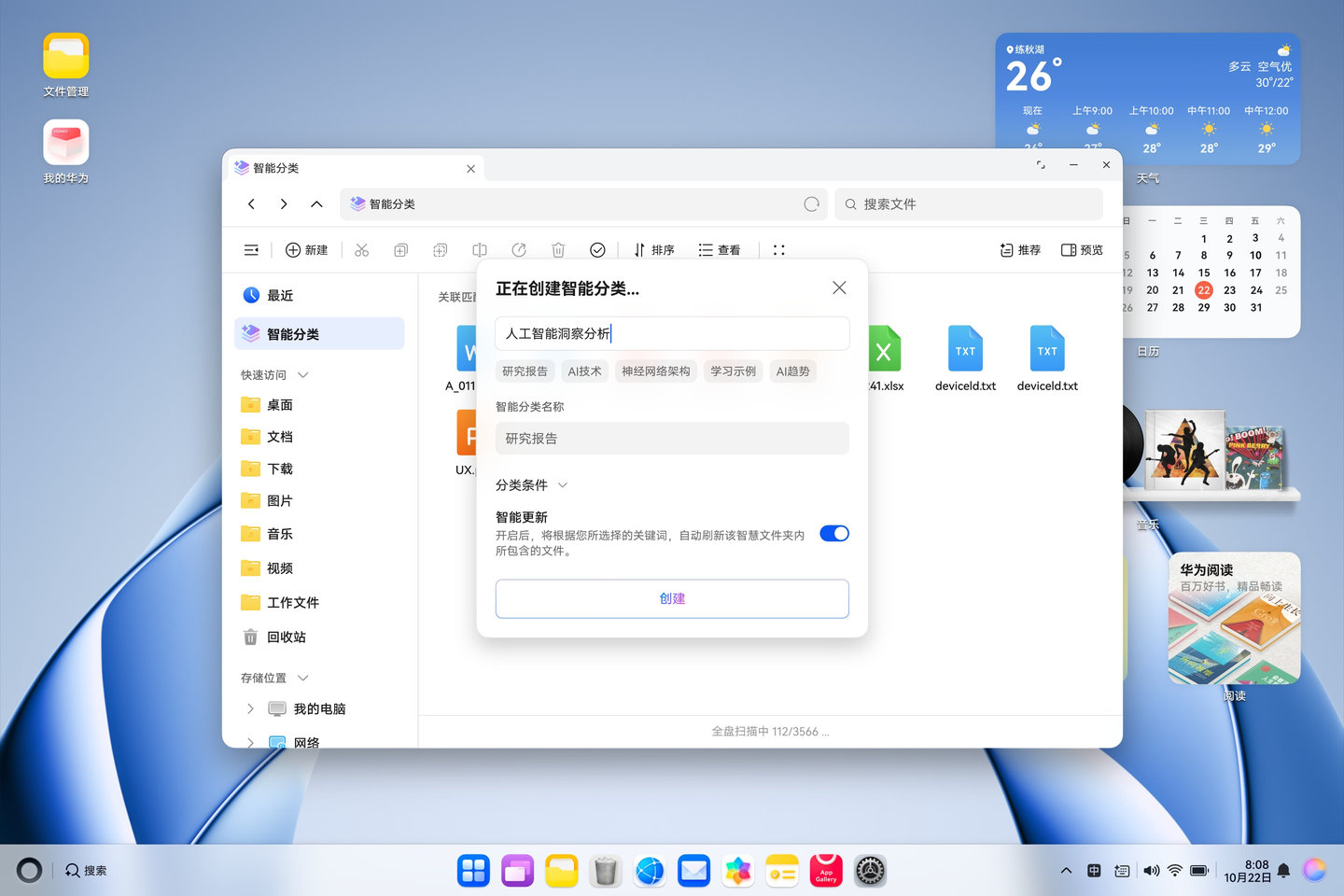Expand 我的电脑 in the storage list
This screenshot has height=896, width=1344.
tap(249, 708)
